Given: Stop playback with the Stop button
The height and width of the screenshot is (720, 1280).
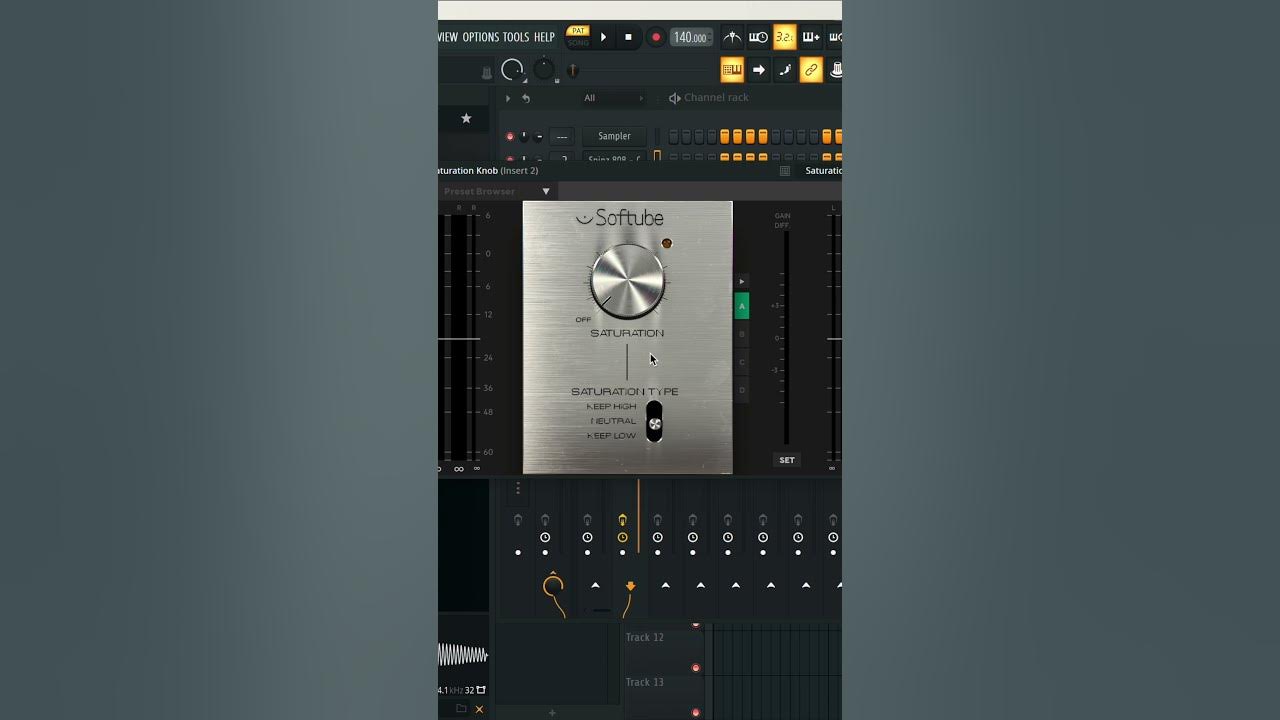Looking at the screenshot, I should click(628, 37).
